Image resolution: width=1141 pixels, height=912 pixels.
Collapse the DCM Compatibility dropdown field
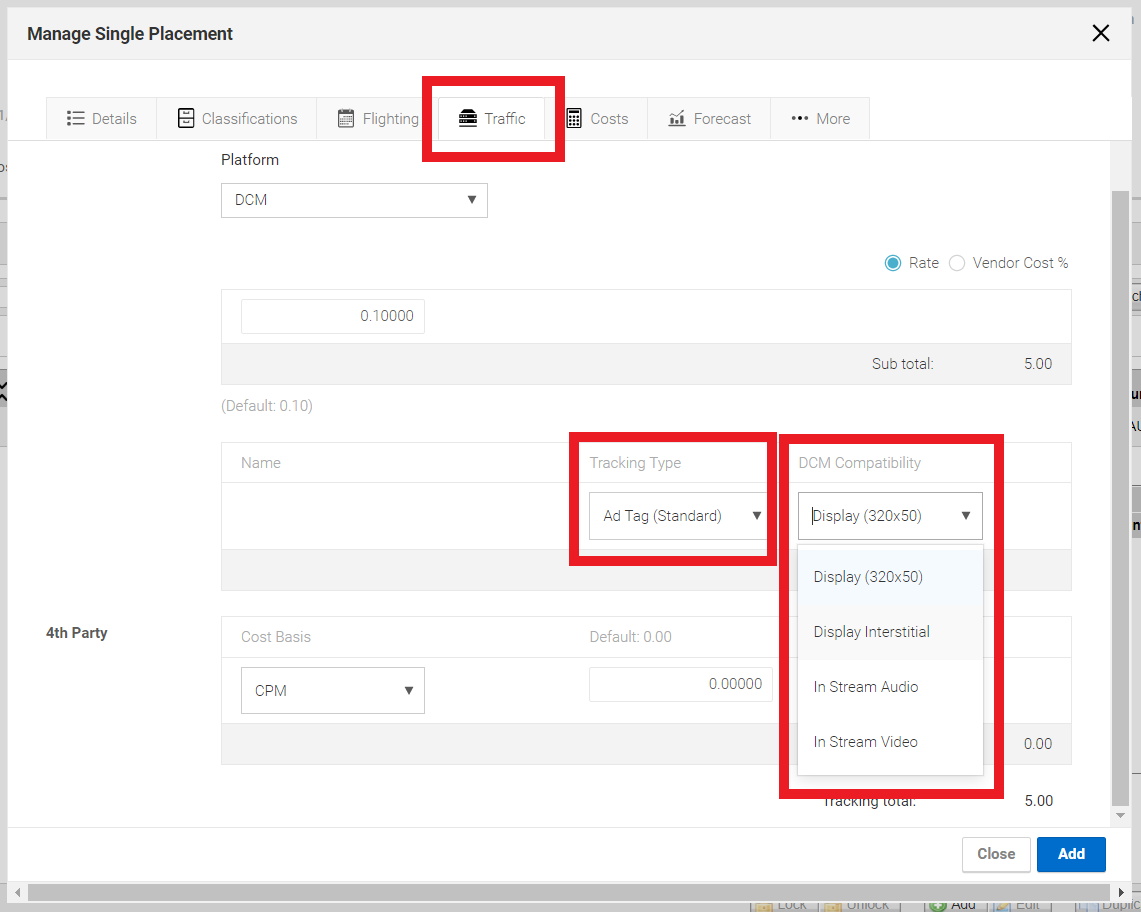point(890,515)
